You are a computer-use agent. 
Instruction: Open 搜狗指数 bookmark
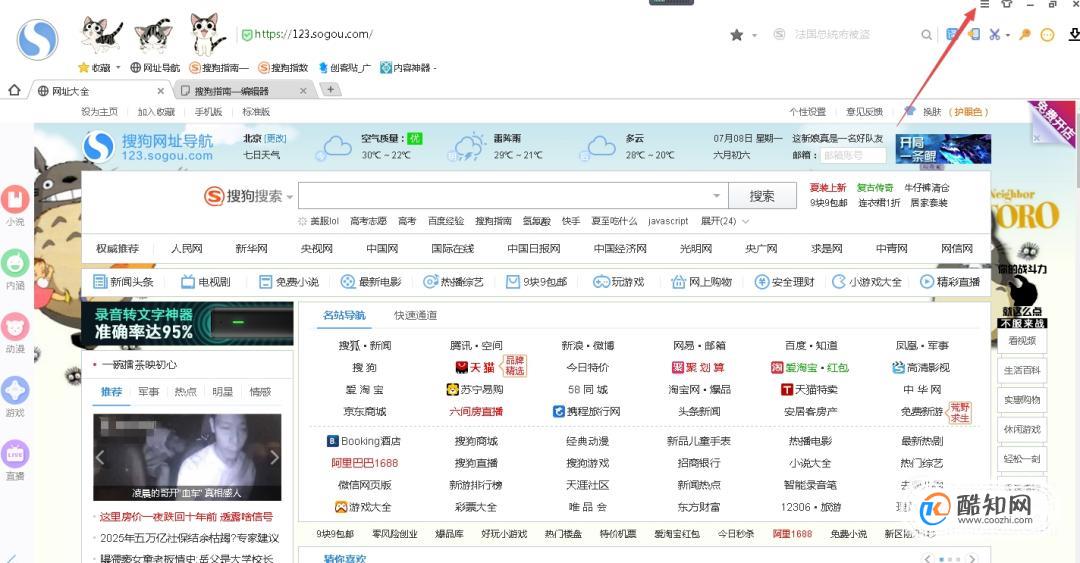click(283, 68)
